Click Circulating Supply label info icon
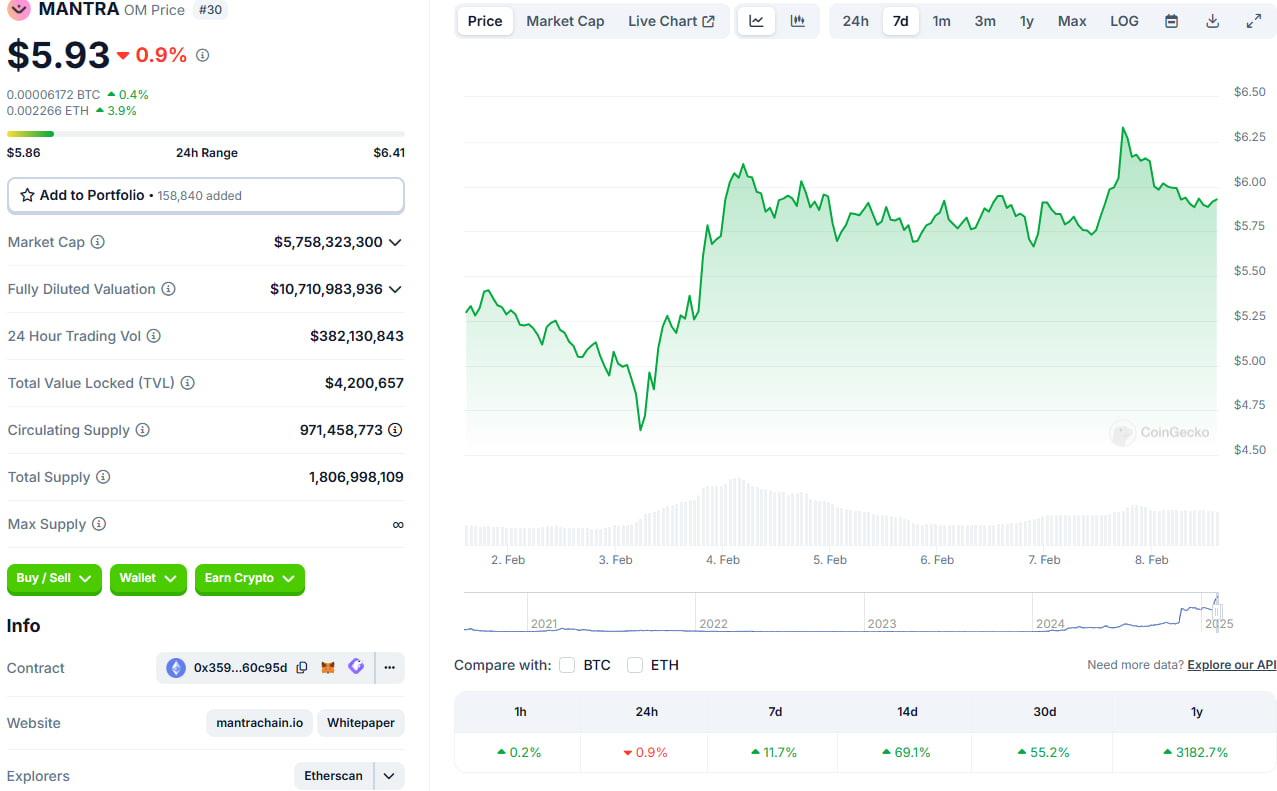1277x791 pixels. coord(142,430)
